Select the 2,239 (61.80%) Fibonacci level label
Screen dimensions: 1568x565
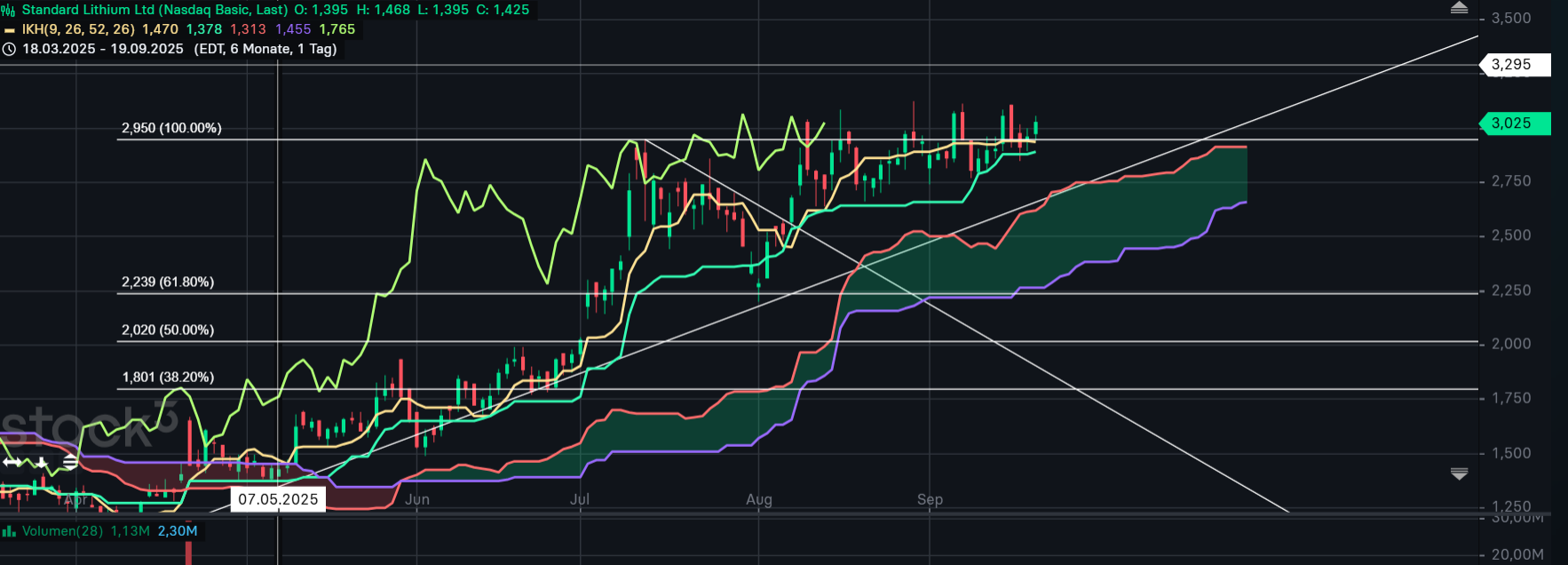pos(168,282)
